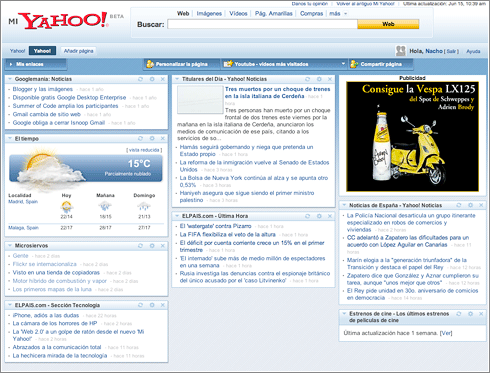
Task: Close Titulares del Día module
Action: [330, 79]
